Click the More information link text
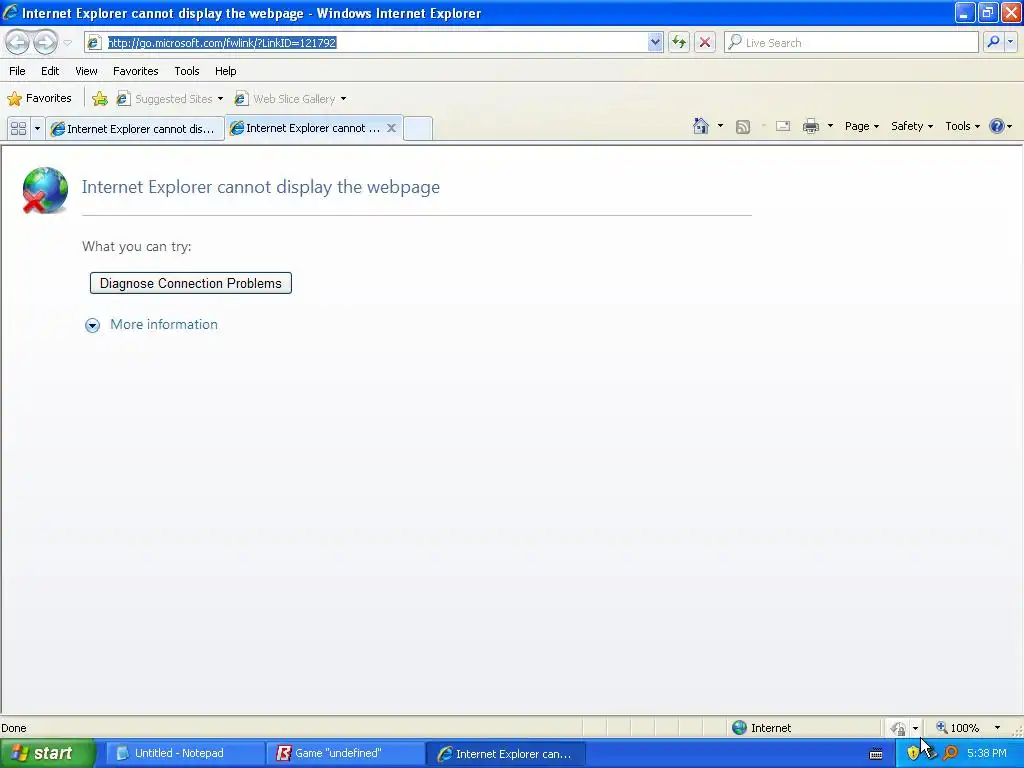 [x=164, y=325]
